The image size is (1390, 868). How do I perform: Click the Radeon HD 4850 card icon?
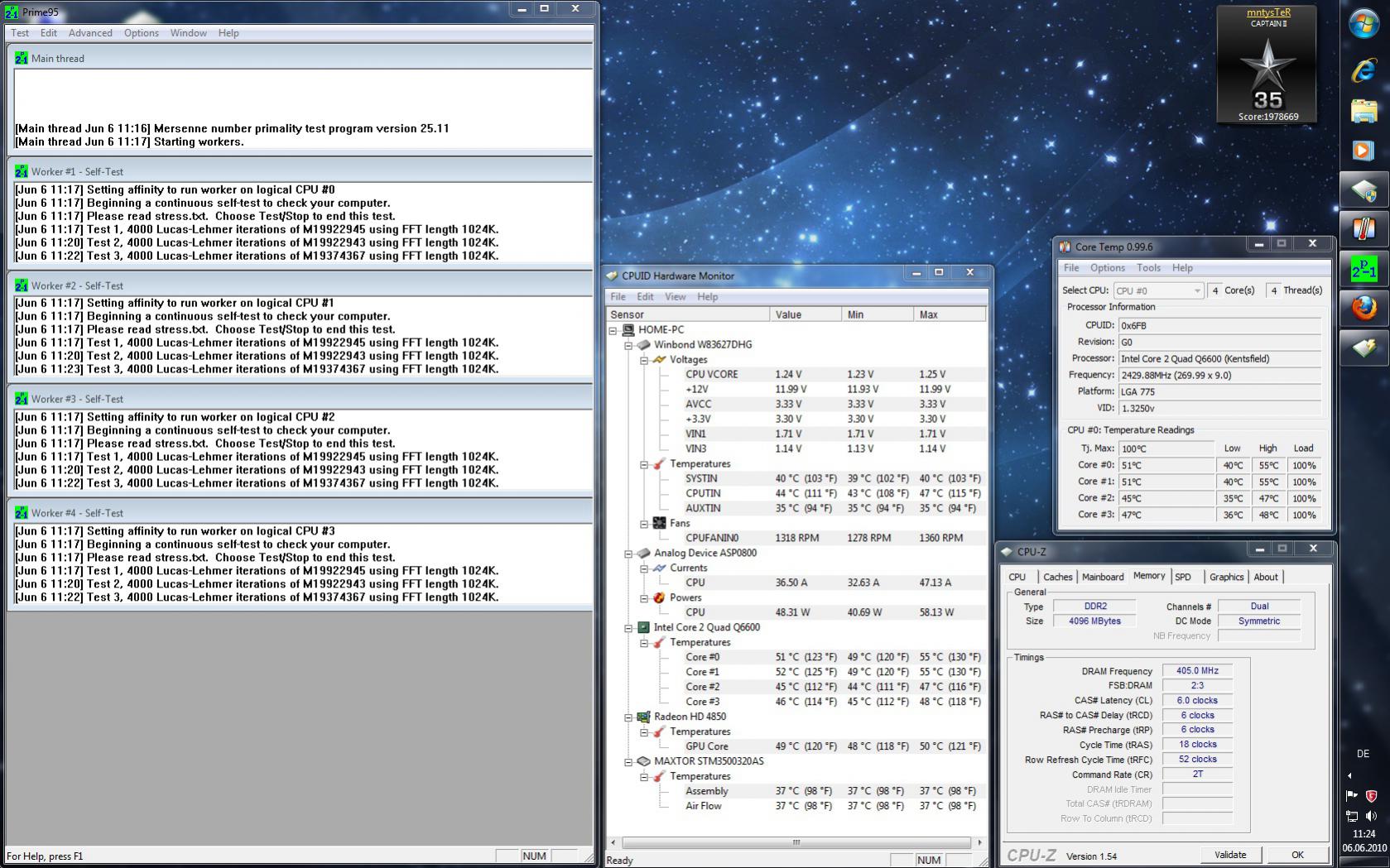point(643,717)
